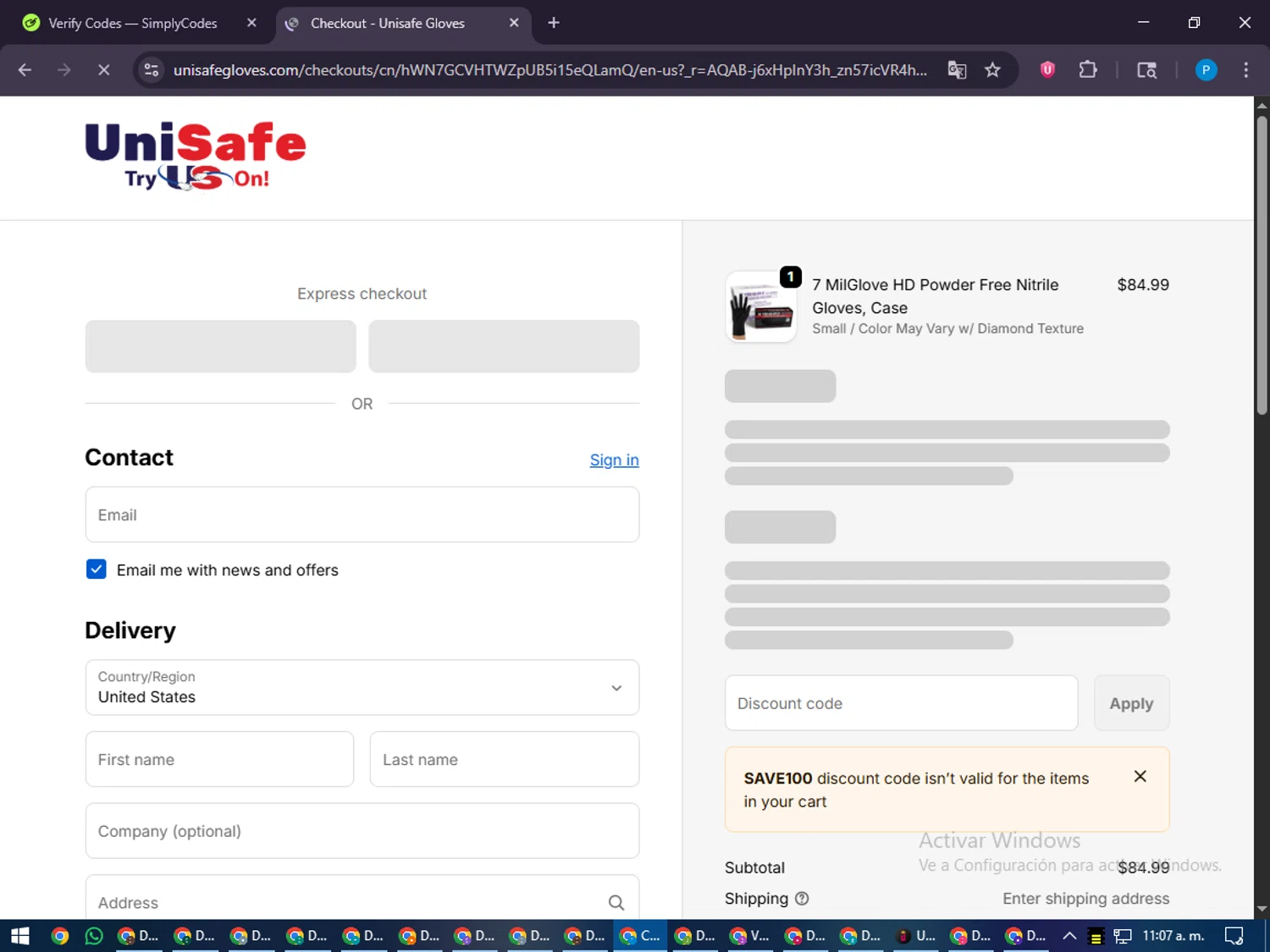Open site information icon in address bar
This screenshot has height=952, width=1270.
pos(152,70)
